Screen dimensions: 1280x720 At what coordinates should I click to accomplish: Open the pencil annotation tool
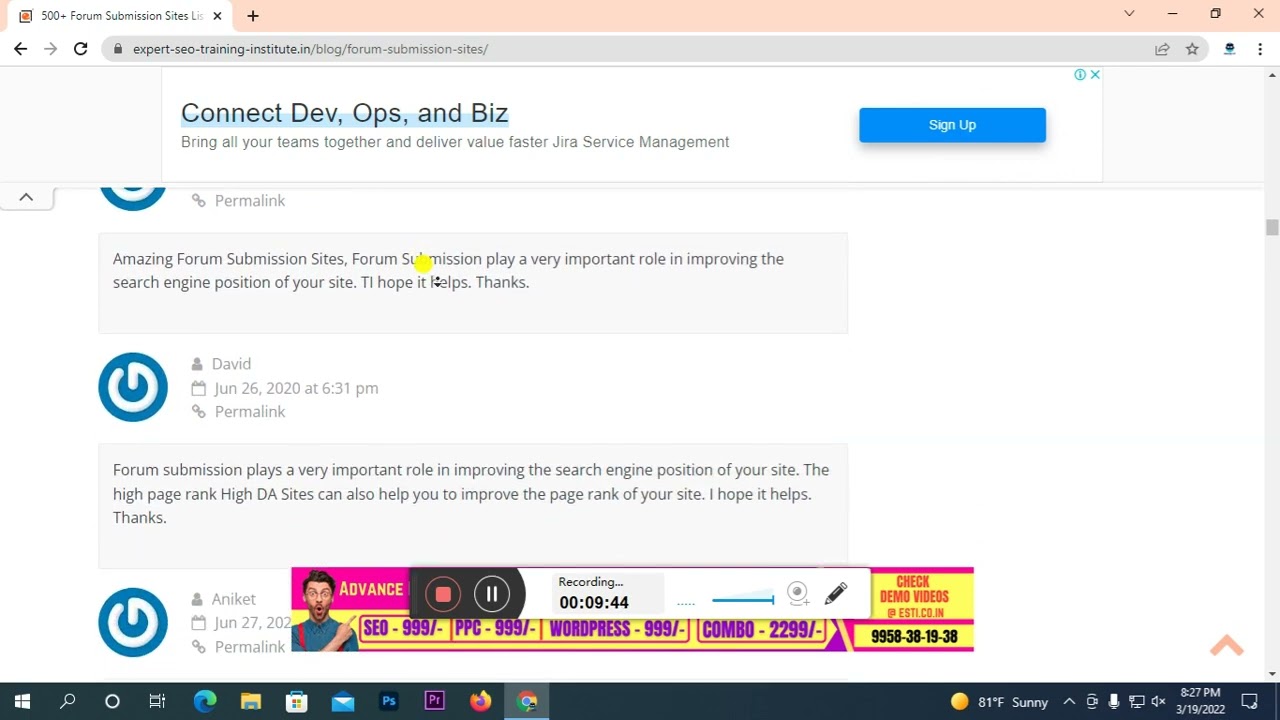coord(836,594)
